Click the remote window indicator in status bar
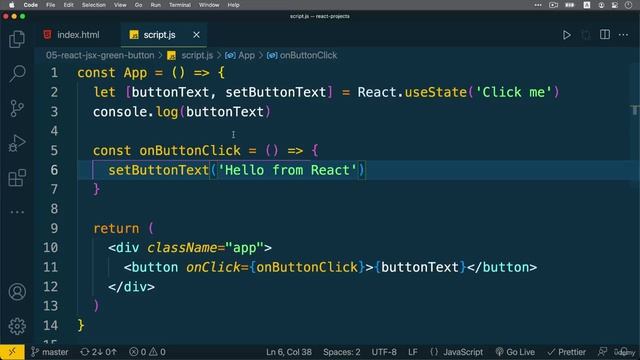The width and height of the screenshot is (640, 360). pos(12,352)
